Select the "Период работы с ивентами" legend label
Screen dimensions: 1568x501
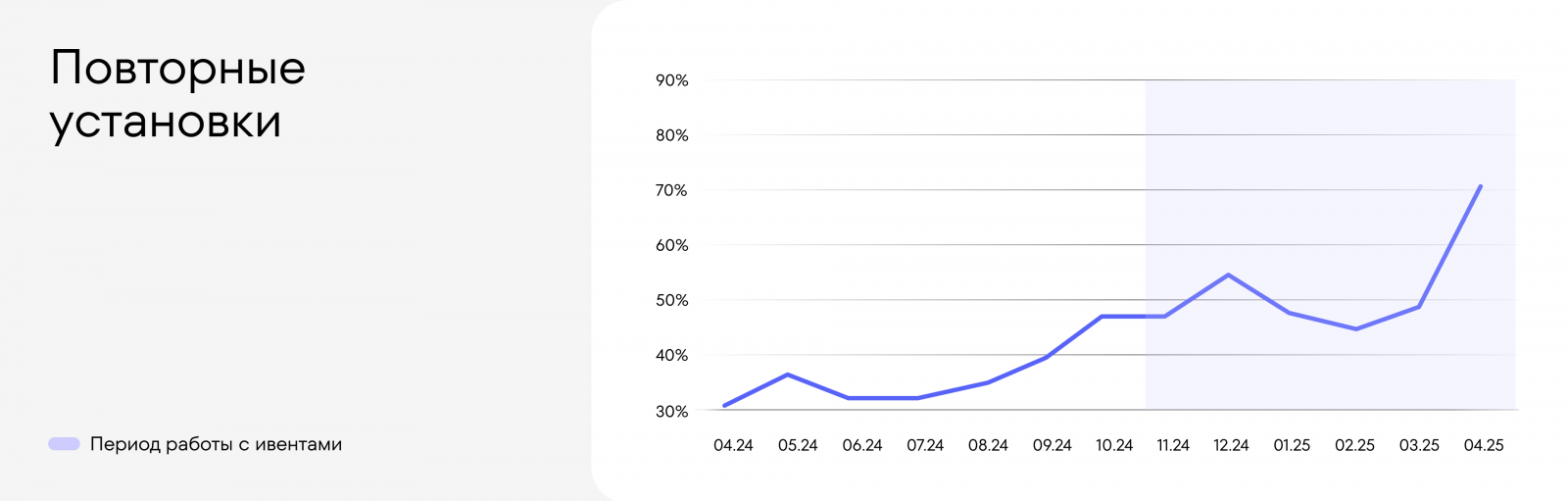coord(216,444)
